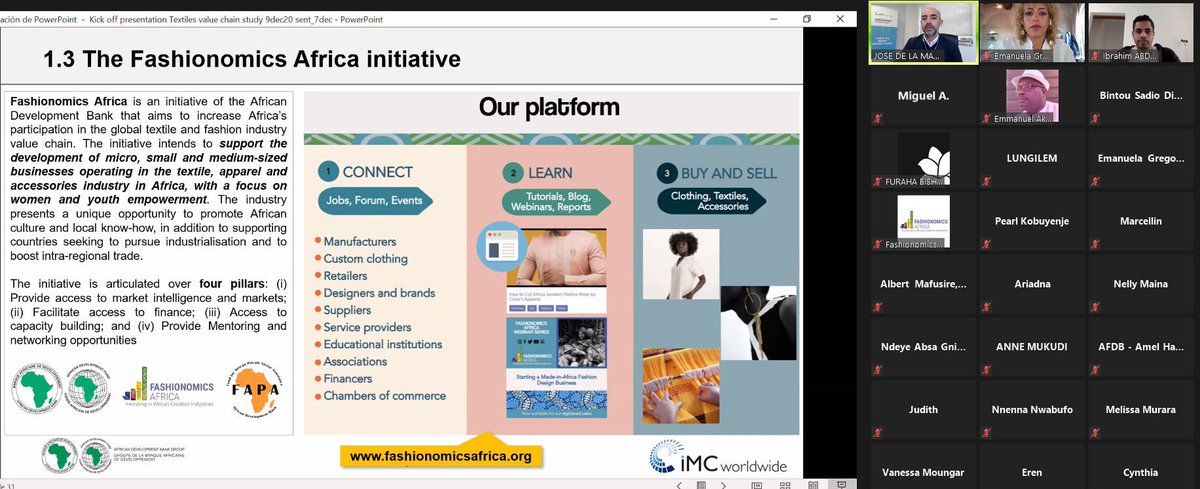1200x489 pixels.
Task: Click the muted mic icon on ANNE MUKUDI tile
Action: (985, 371)
